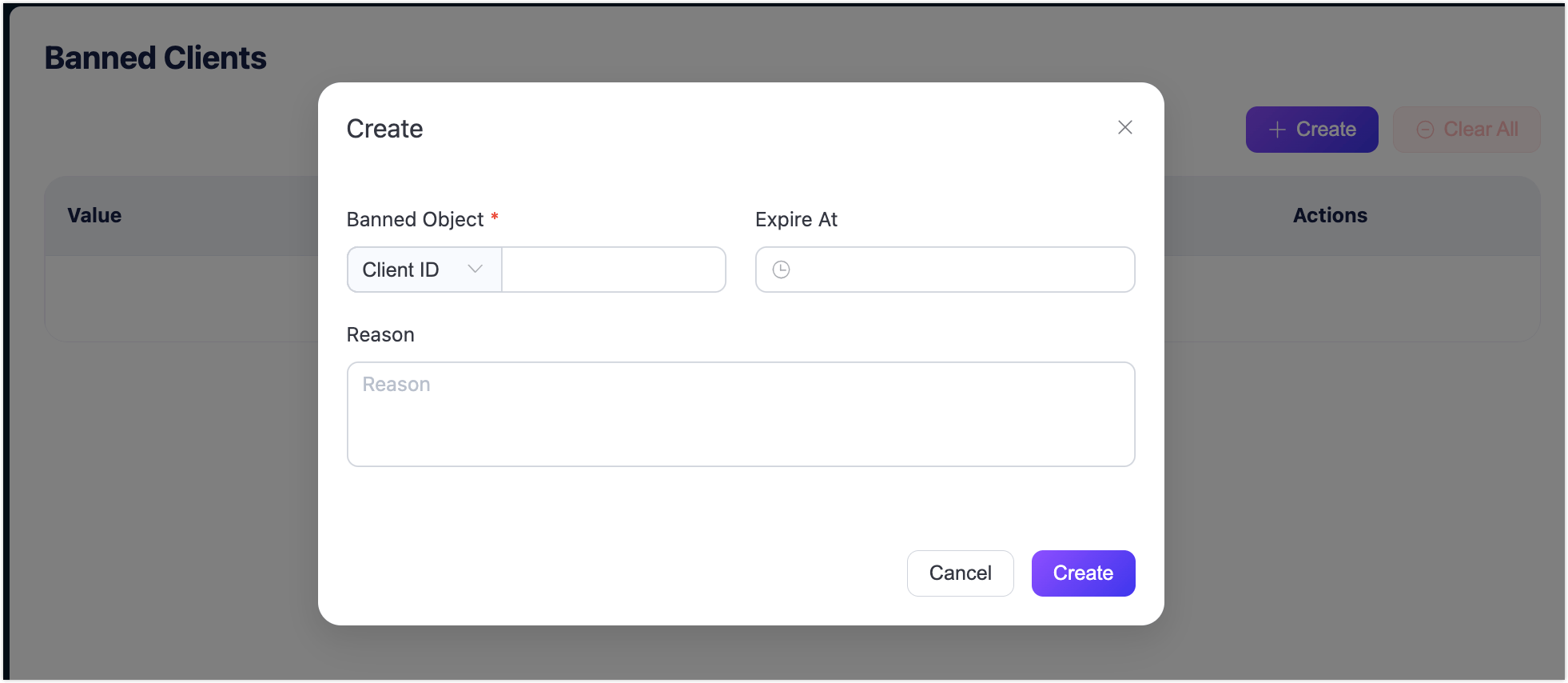Open the Expire At date-time picker field
Viewport: 1568px width, 683px height.
pyautogui.click(x=959, y=270)
